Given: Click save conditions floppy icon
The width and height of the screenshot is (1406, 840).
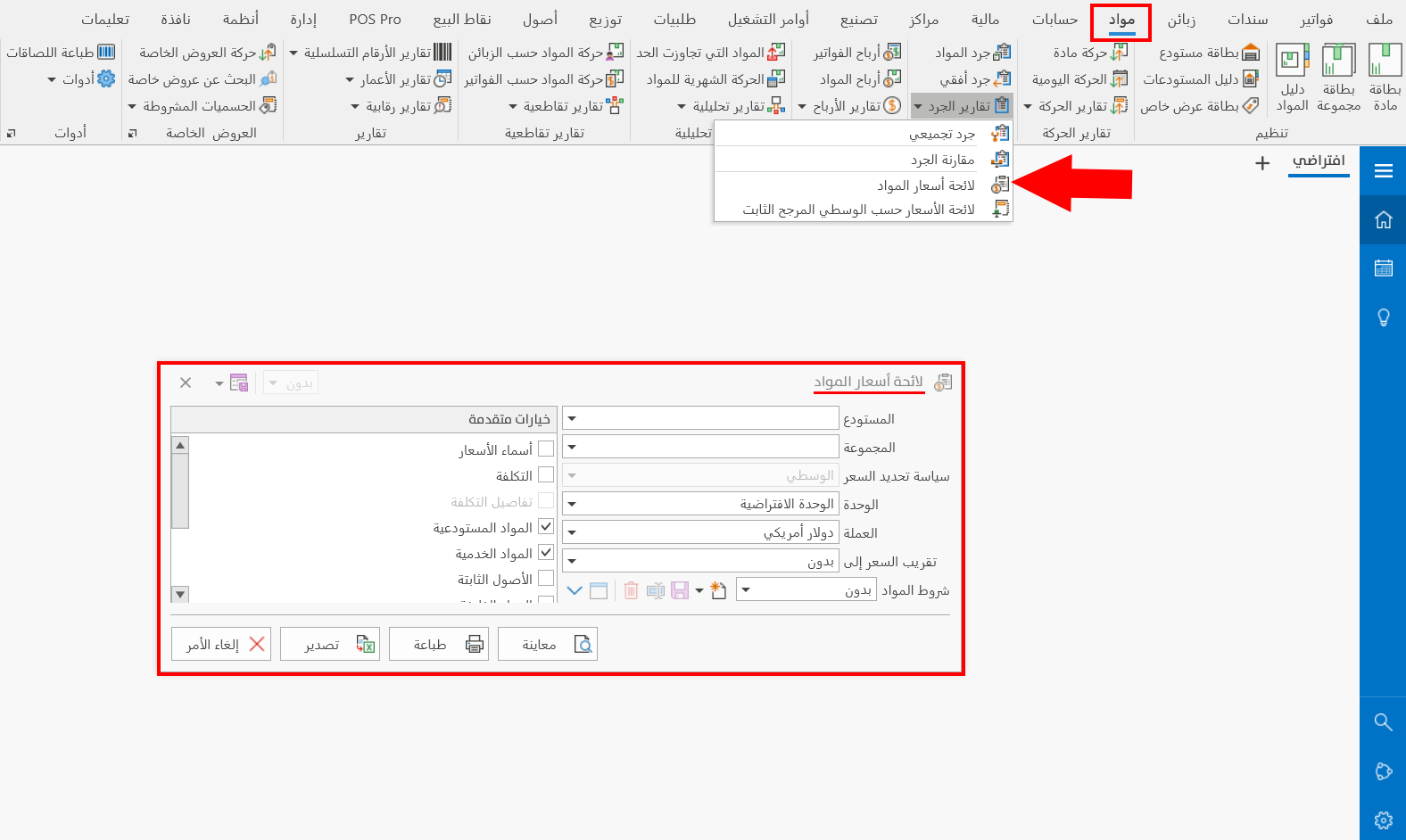Looking at the screenshot, I should [x=680, y=590].
